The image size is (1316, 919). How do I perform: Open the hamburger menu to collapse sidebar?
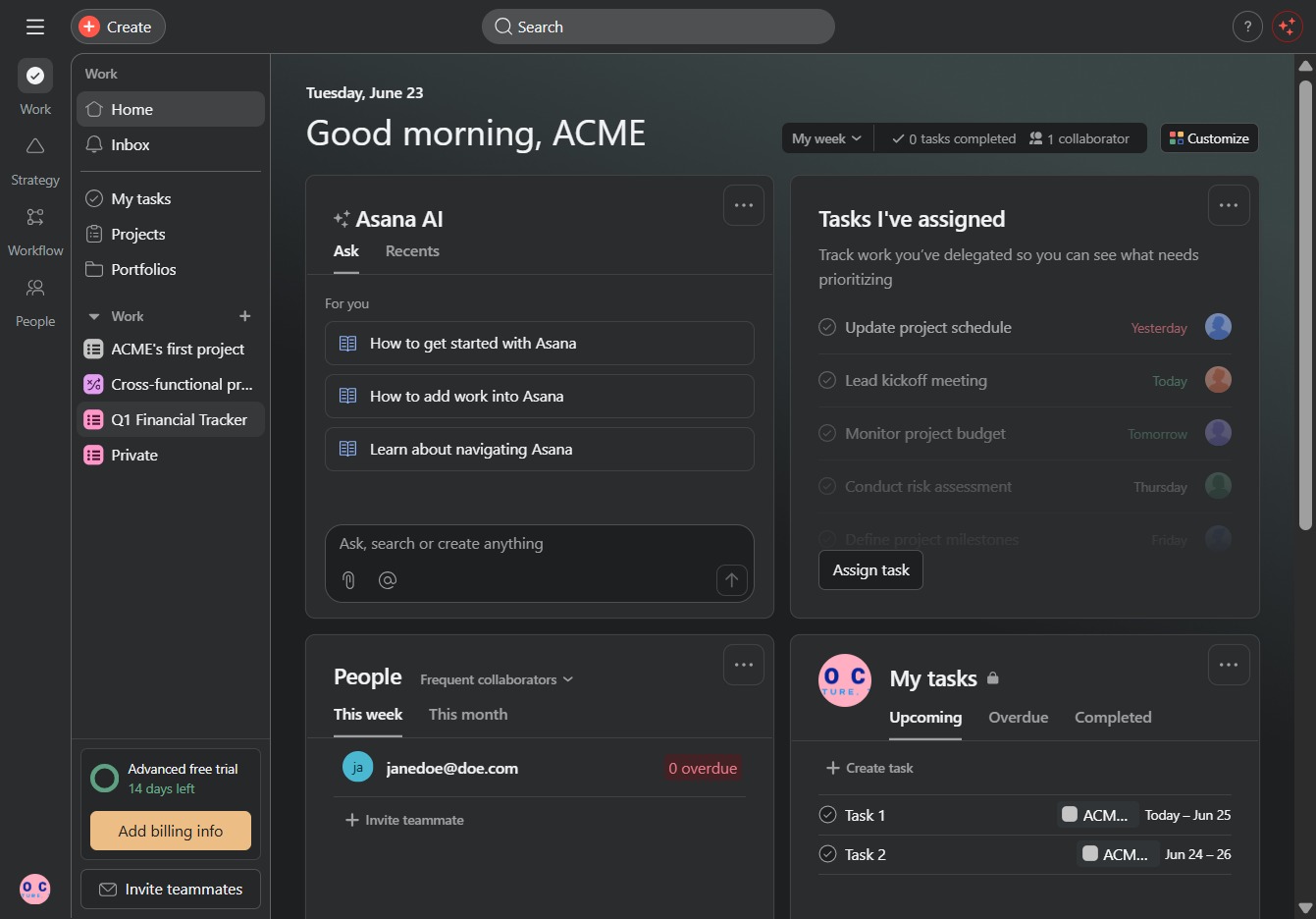tap(35, 27)
